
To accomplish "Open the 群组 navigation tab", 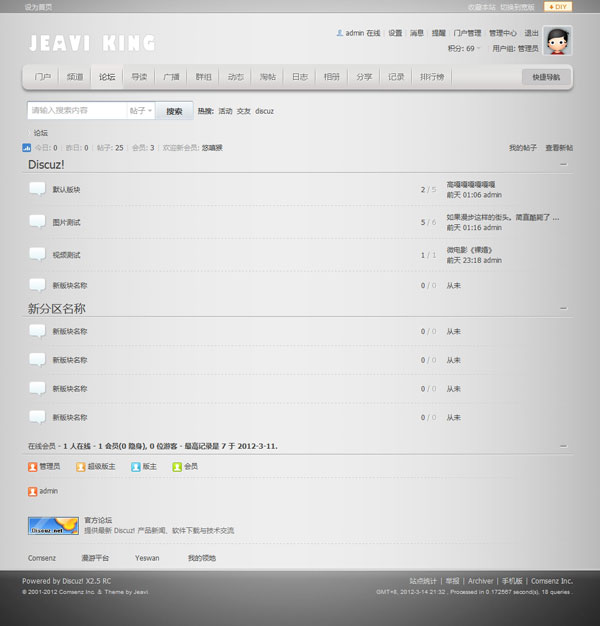I will [204, 77].
